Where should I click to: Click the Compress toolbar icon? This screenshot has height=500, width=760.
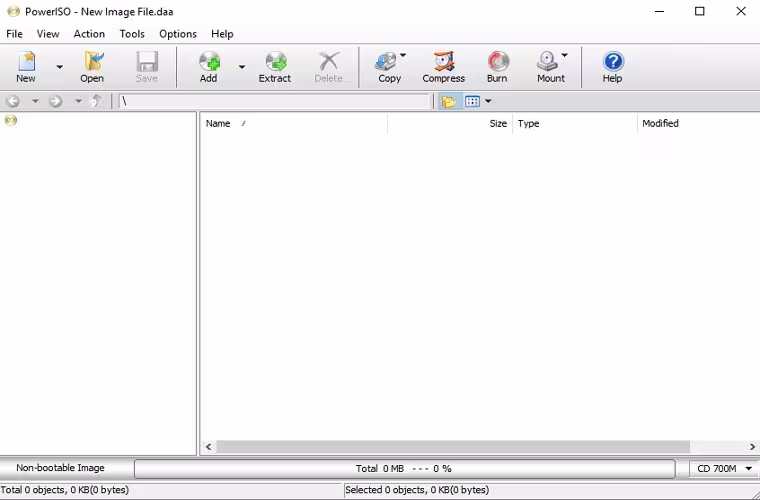pyautogui.click(x=443, y=66)
